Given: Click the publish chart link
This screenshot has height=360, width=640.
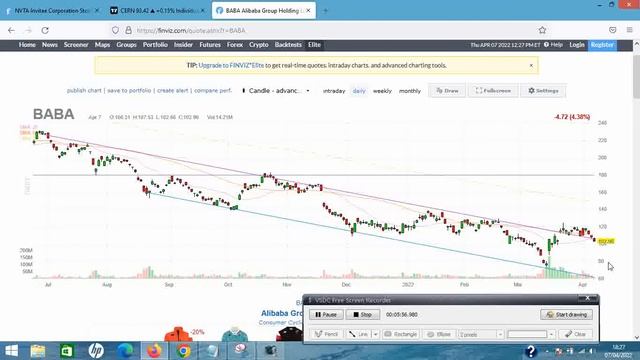Looking at the screenshot, I should (x=84, y=91).
